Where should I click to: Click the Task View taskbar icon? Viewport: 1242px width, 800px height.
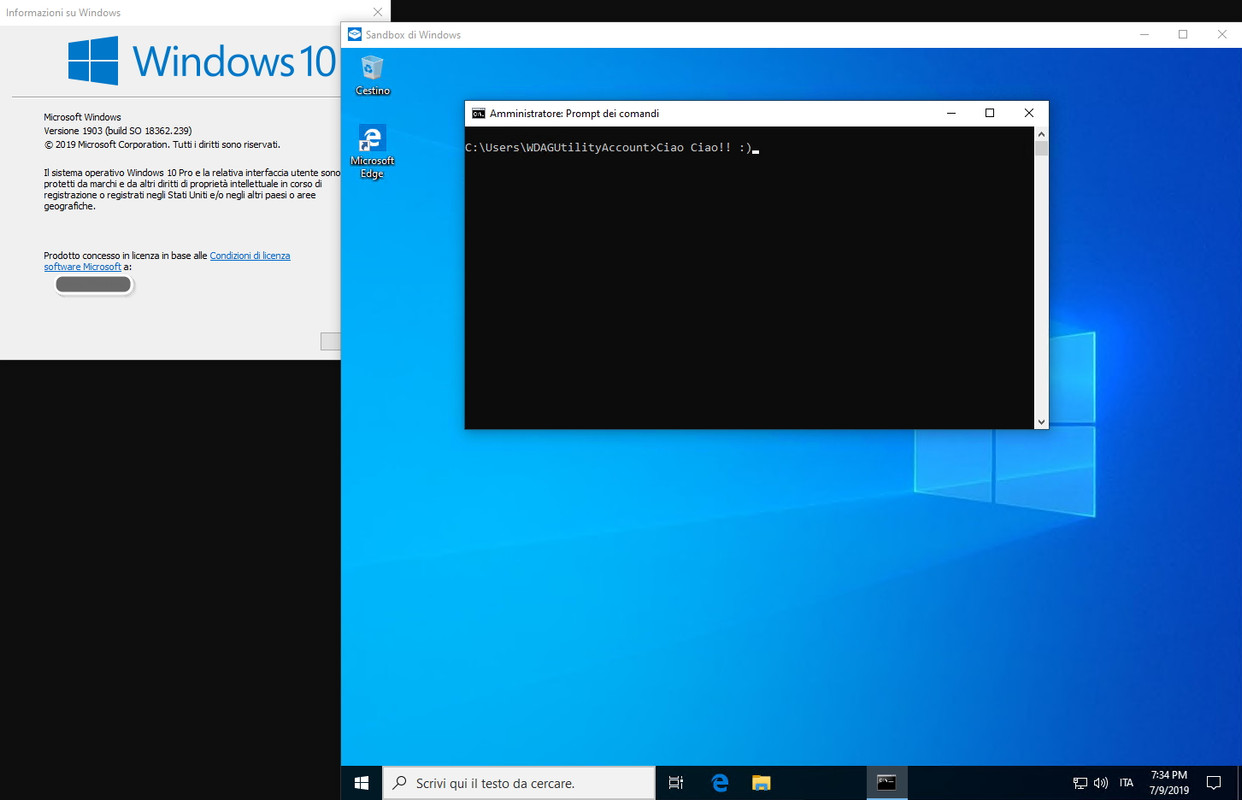coord(676,783)
